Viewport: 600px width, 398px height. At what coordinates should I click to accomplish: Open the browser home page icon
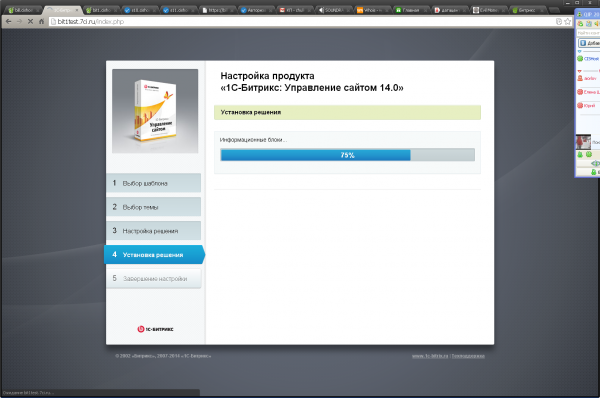[x=41, y=21]
